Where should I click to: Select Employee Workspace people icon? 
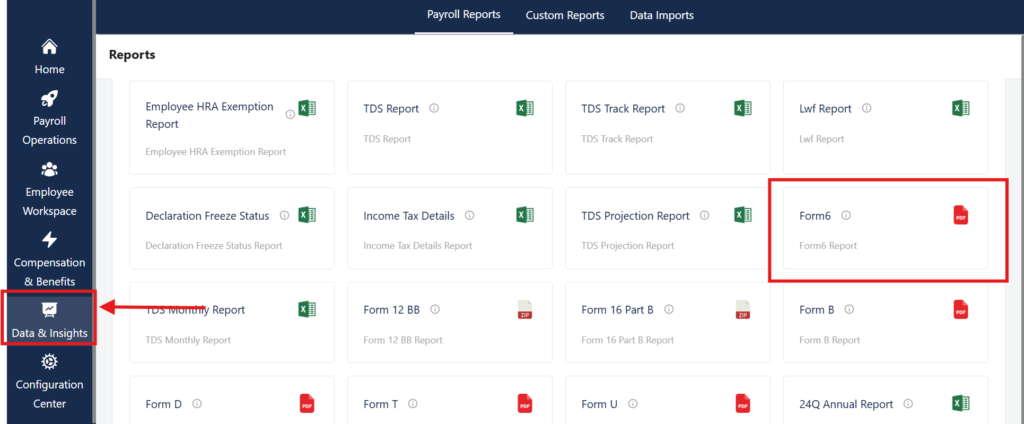point(49,170)
